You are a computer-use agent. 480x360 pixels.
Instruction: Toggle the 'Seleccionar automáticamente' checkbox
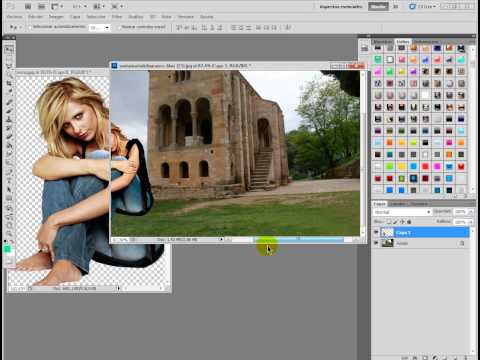(x=30, y=27)
